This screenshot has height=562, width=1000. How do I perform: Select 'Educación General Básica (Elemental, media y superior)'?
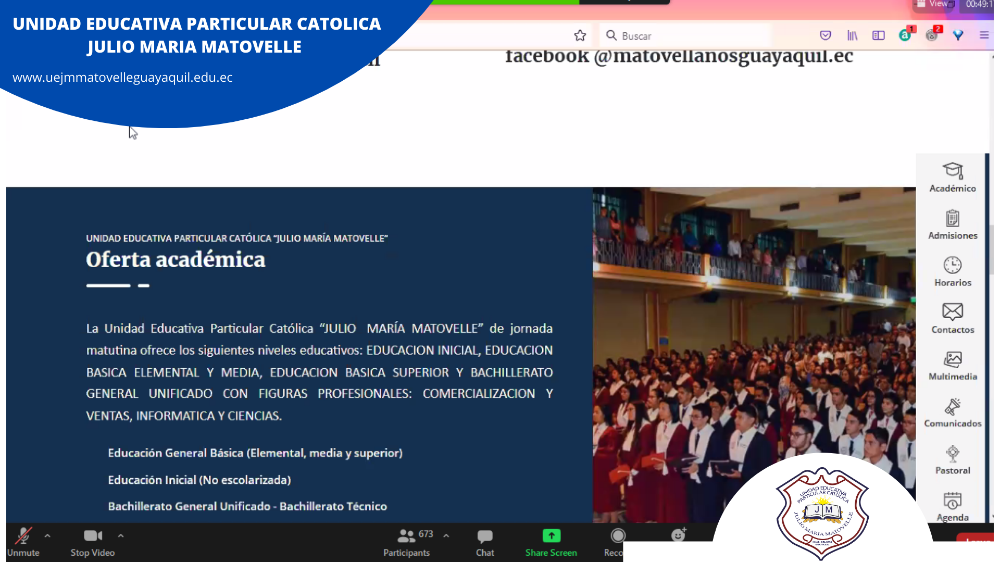[x=255, y=453]
